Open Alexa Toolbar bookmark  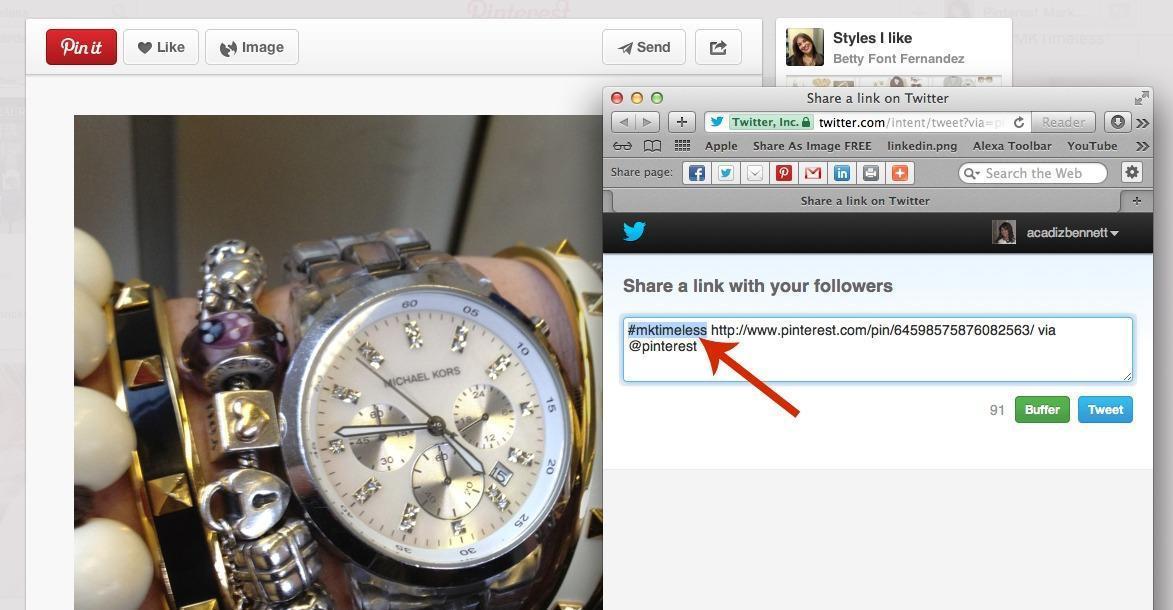click(x=1012, y=146)
